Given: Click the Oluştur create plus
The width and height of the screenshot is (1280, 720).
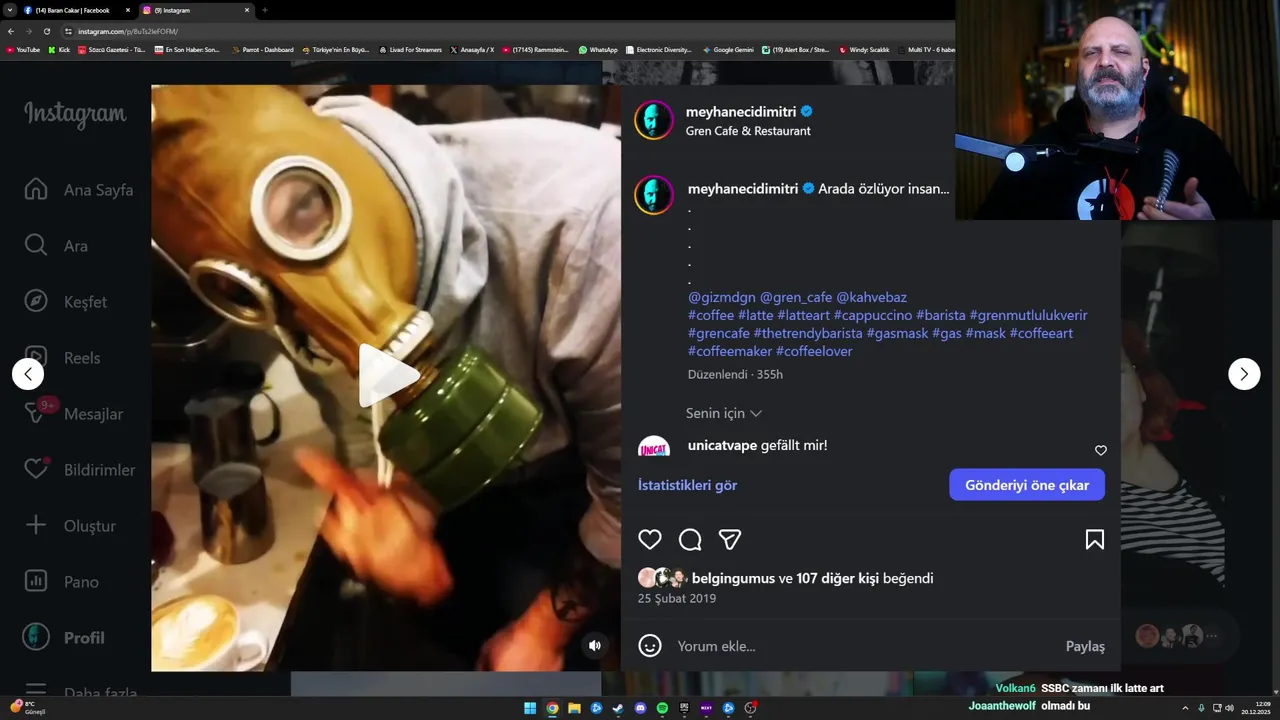Looking at the screenshot, I should click(70, 526).
